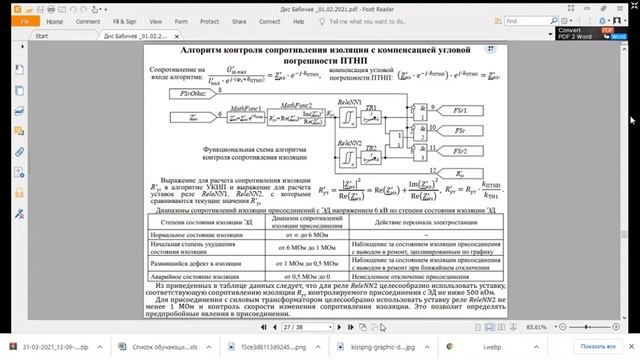
Task: Click the Open file icon in quick access toolbar
Action: tap(29, 9)
